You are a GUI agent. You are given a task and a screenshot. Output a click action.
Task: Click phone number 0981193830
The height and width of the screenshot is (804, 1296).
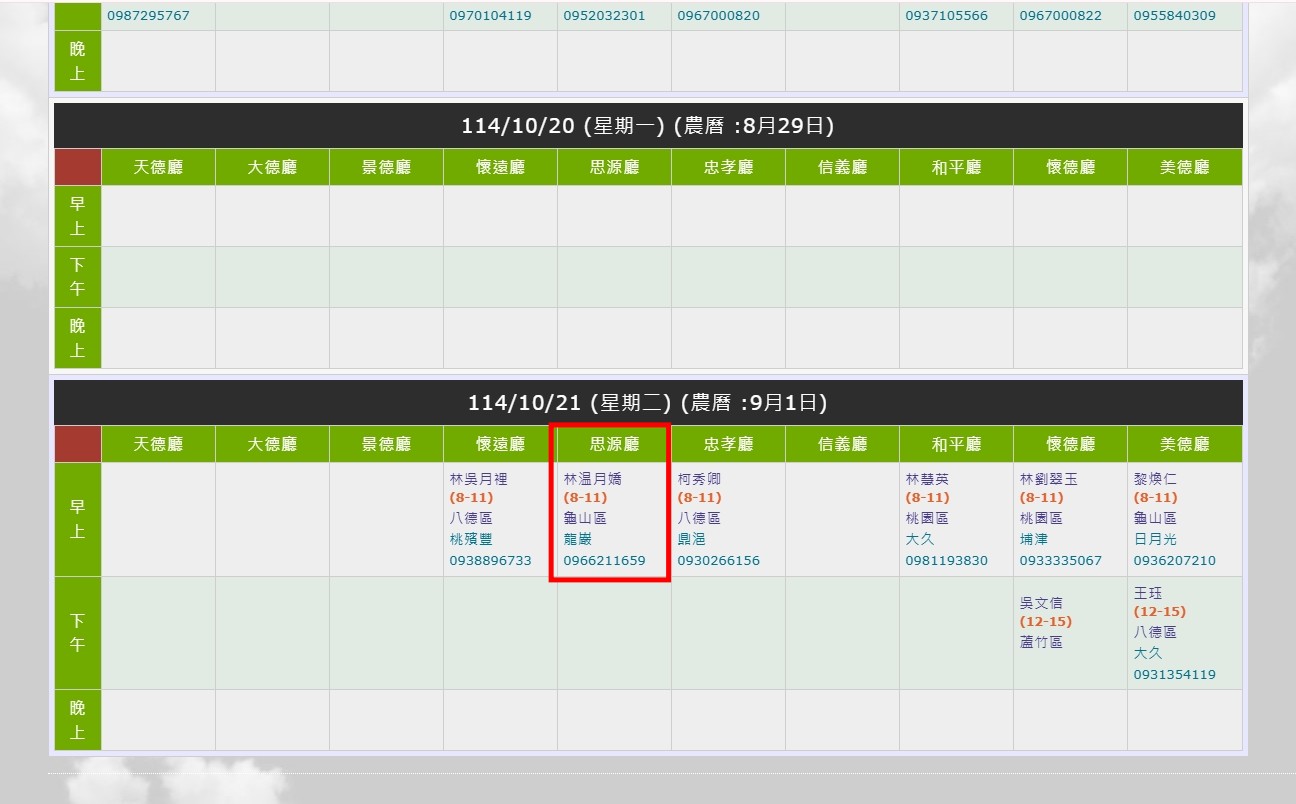(946, 560)
